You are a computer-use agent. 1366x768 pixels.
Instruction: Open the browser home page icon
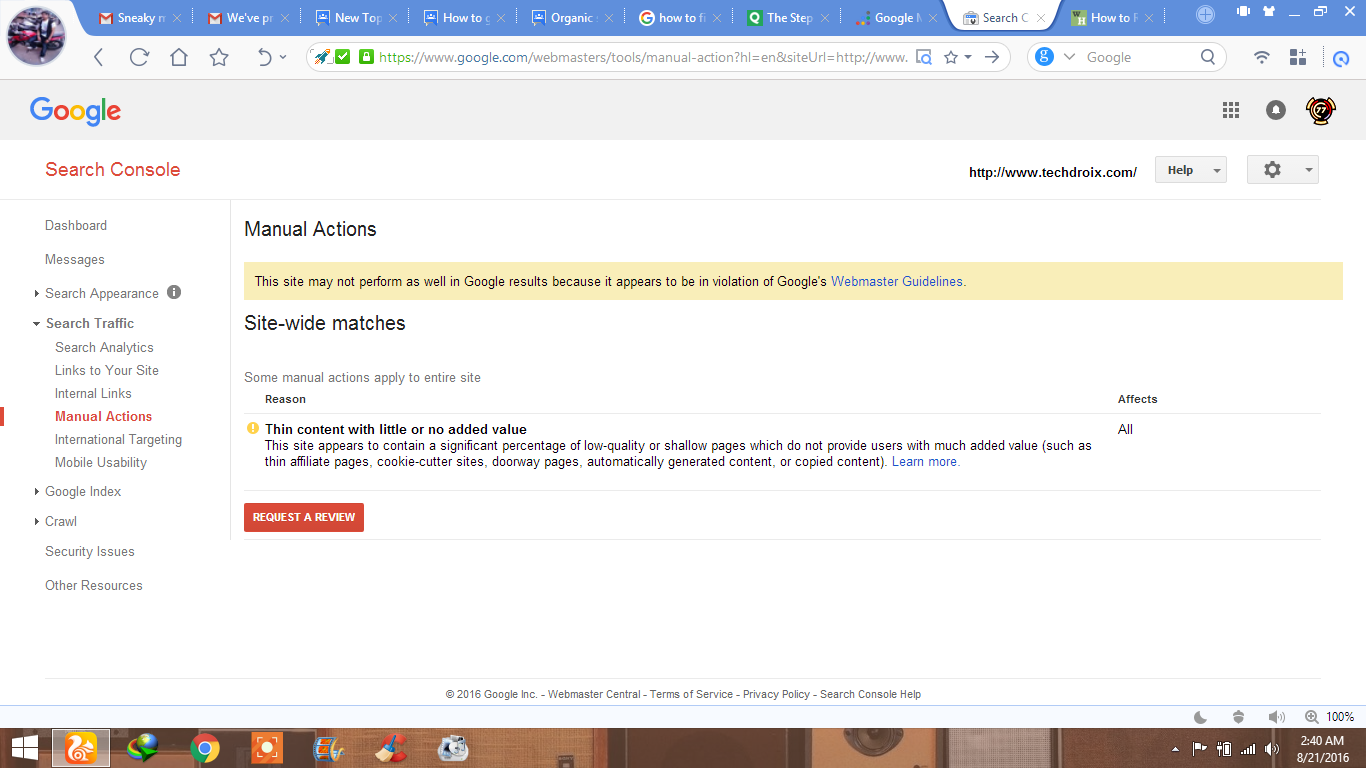pos(179,57)
